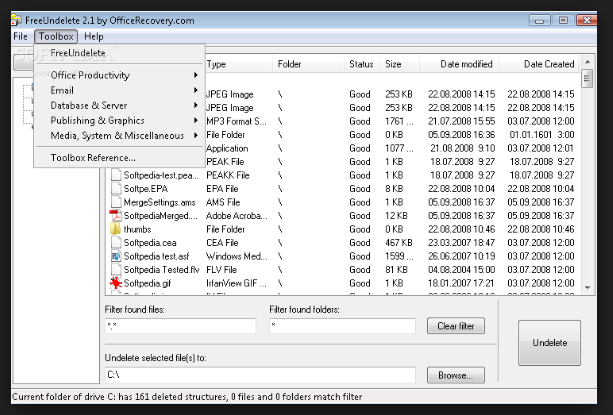Expand the Email submenu
Image resolution: width=613 pixels, height=415 pixels.
120,90
